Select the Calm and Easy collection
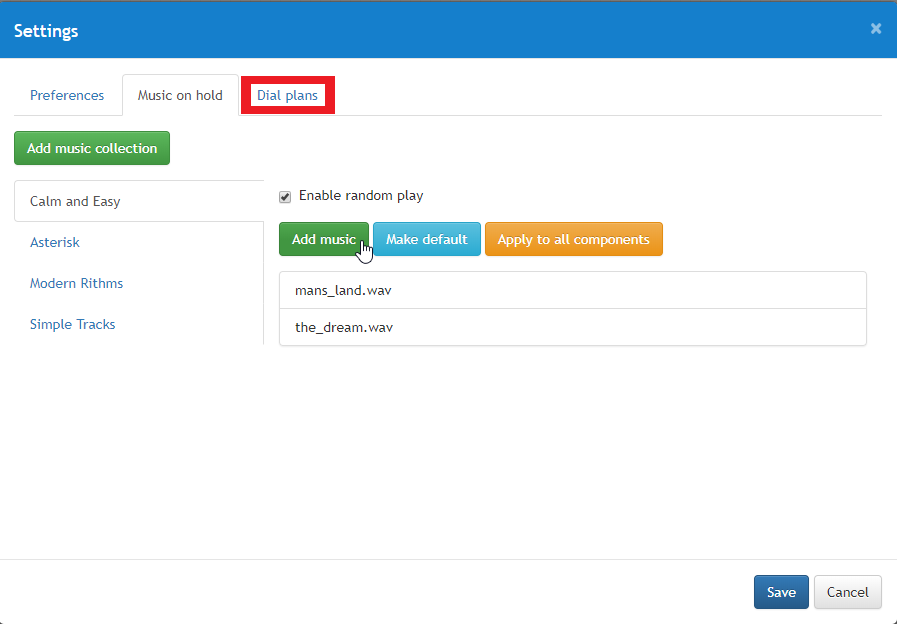The height and width of the screenshot is (624, 897). 139,201
